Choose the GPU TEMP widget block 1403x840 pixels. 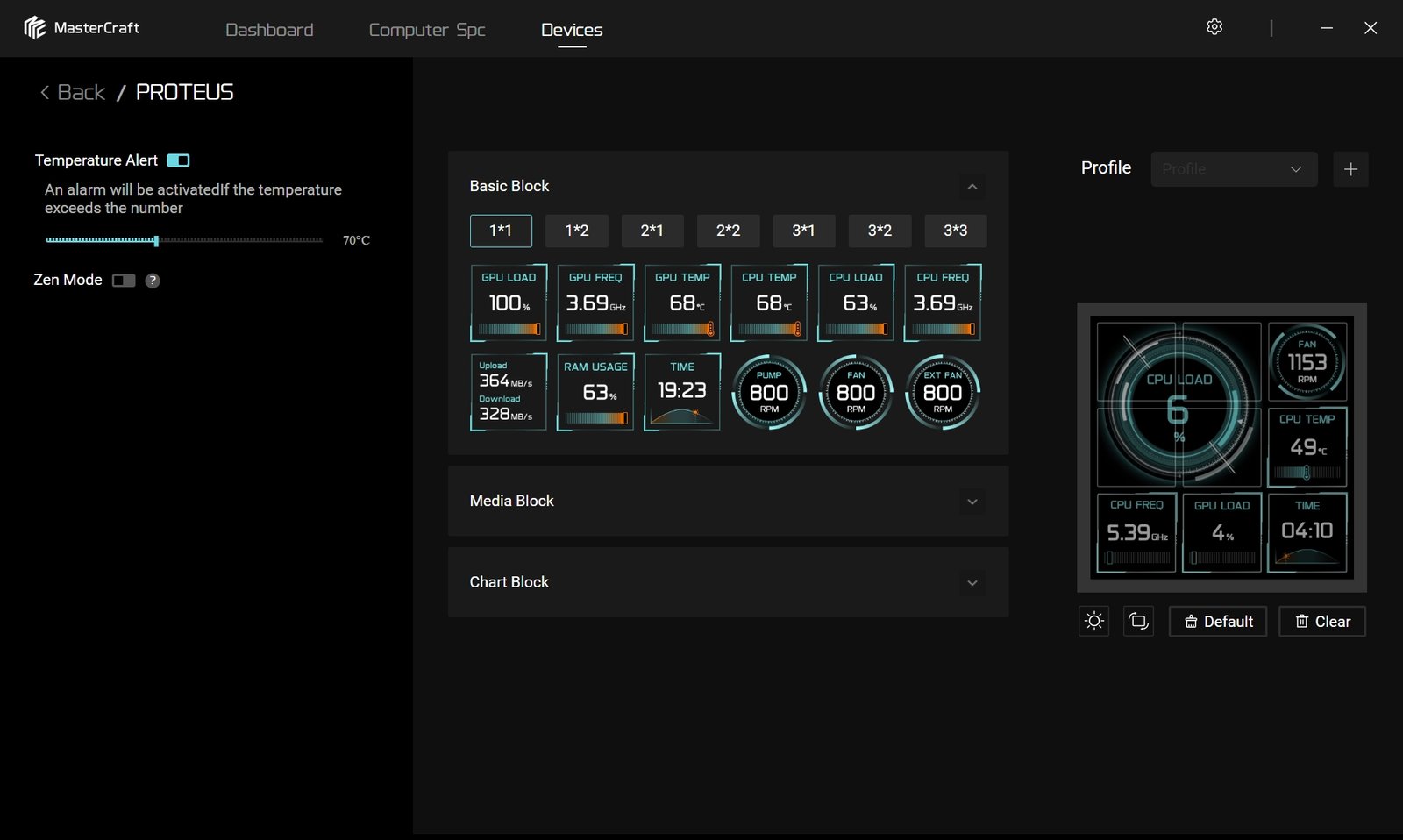pos(682,303)
